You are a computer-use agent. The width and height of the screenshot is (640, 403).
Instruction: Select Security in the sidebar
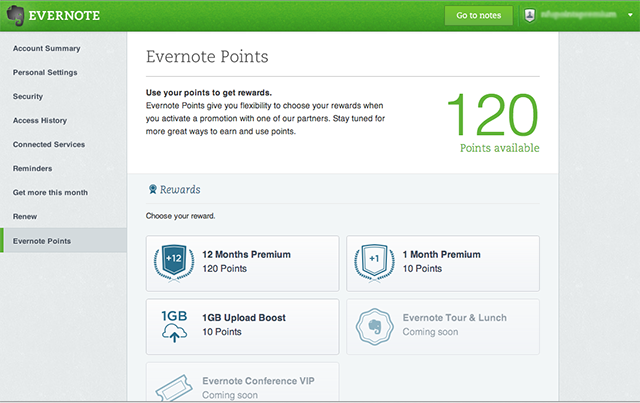[28, 96]
